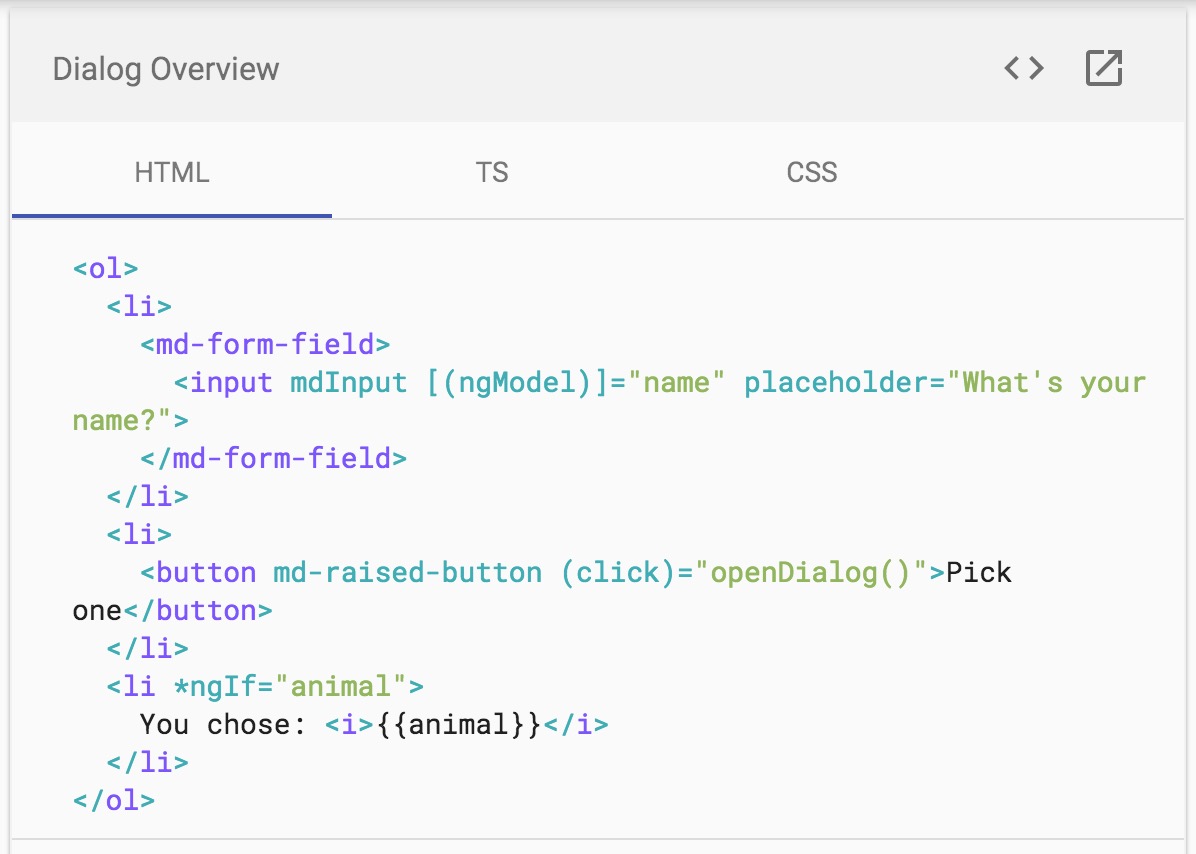Select the md-form-field tag in the code
The width and height of the screenshot is (1196, 854).
pyautogui.click(x=263, y=344)
